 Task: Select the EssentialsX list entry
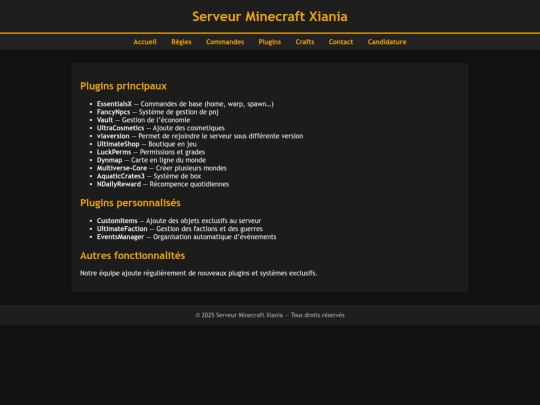click(185, 104)
